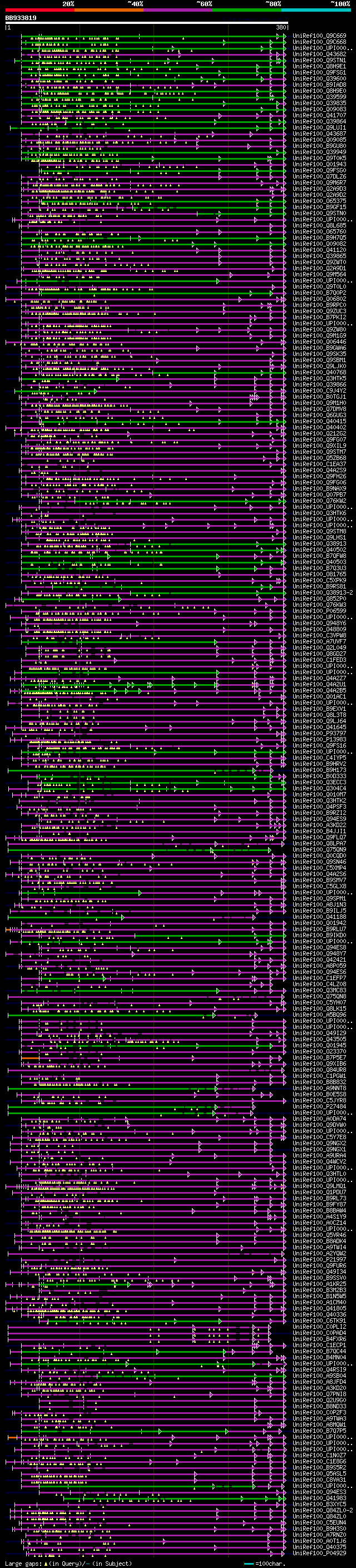This screenshot has width=356, height=1568.
Task: Select hit label UniRef100_C5GLX8
Action: coord(319,886)
